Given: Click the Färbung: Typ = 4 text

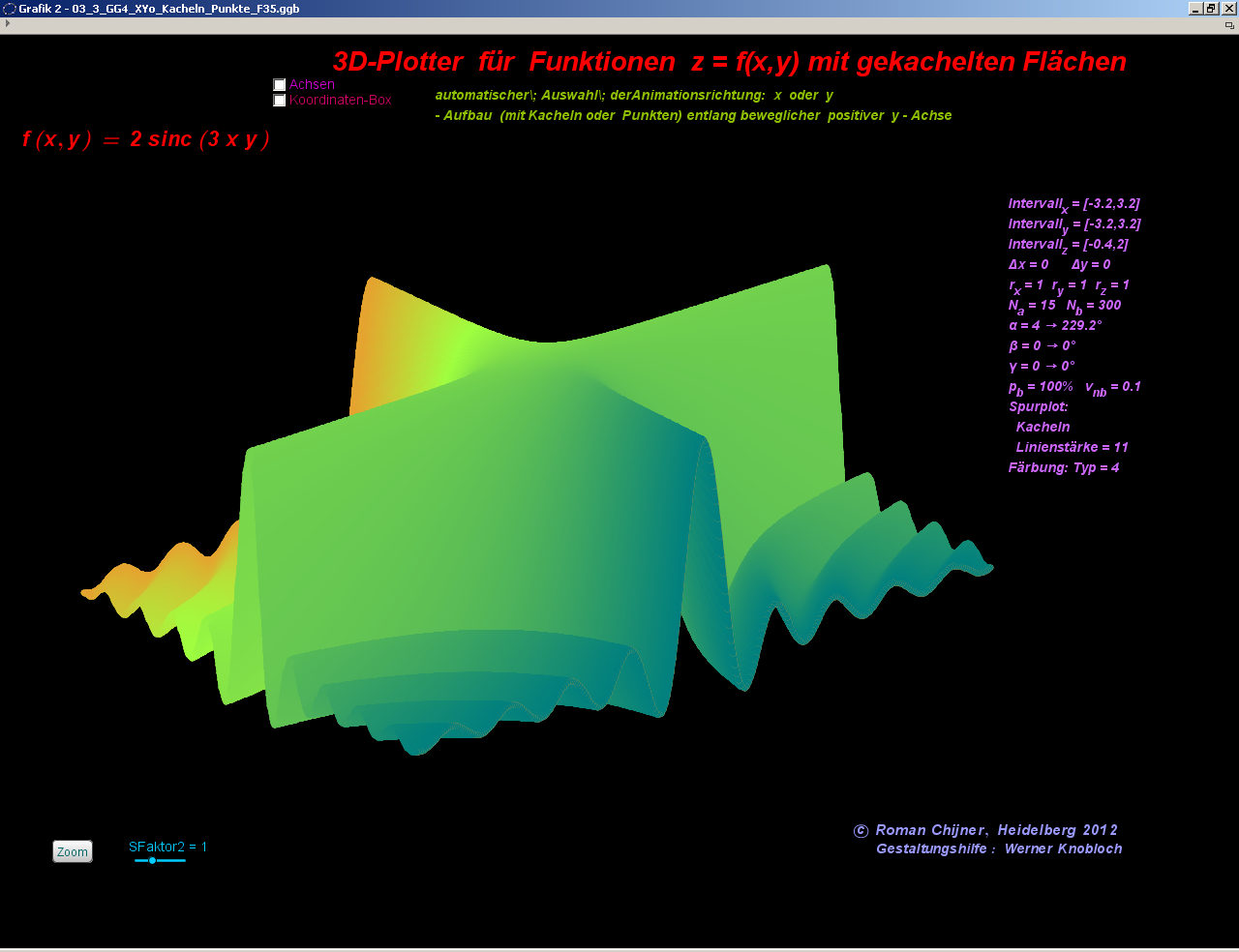Looking at the screenshot, I should (x=1063, y=468).
